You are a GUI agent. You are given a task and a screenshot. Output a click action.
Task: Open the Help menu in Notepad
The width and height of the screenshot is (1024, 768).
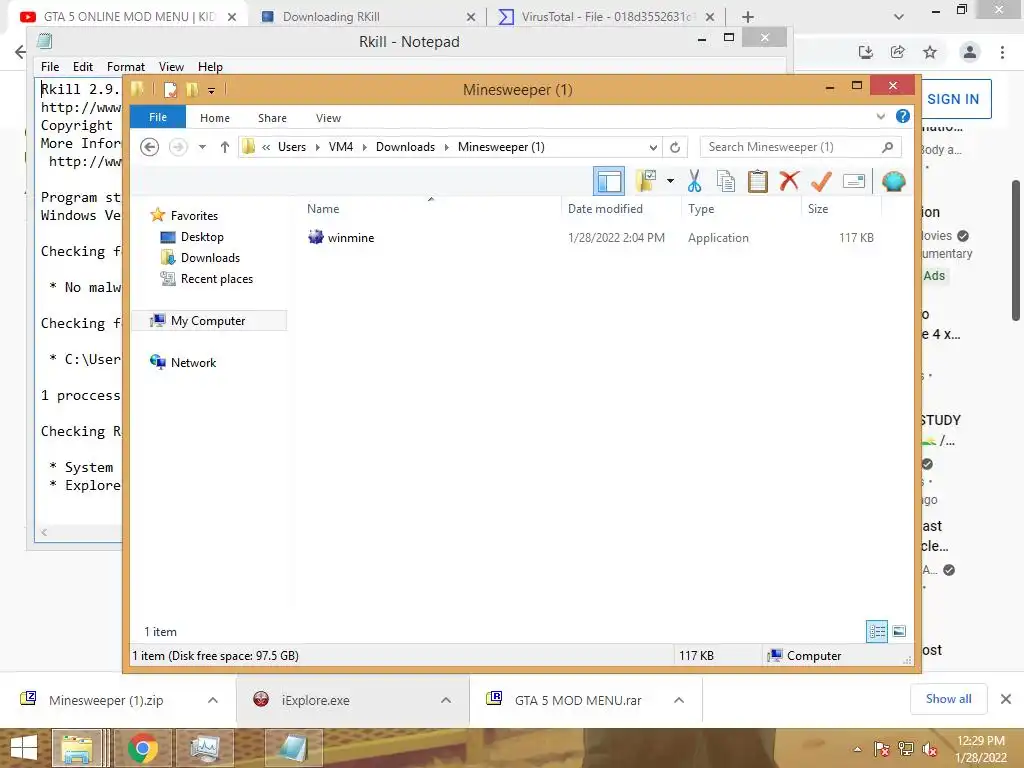pyautogui.click(x=210, y=67)
